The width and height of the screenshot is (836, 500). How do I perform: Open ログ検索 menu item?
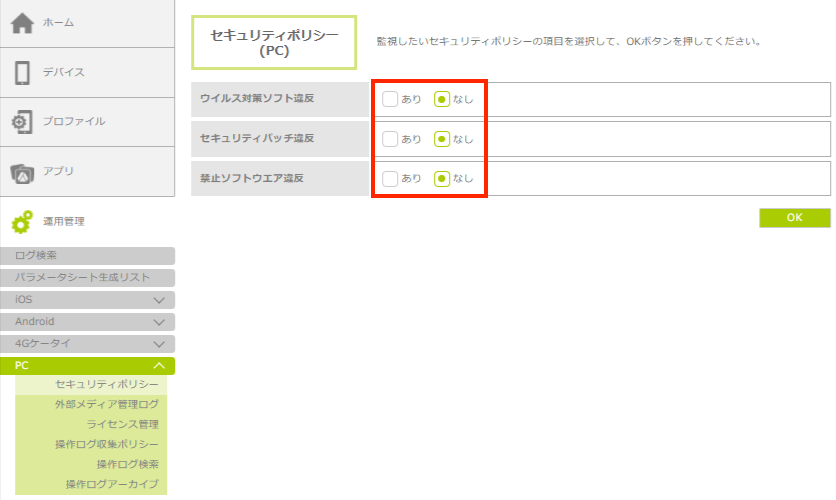(87, 256)
